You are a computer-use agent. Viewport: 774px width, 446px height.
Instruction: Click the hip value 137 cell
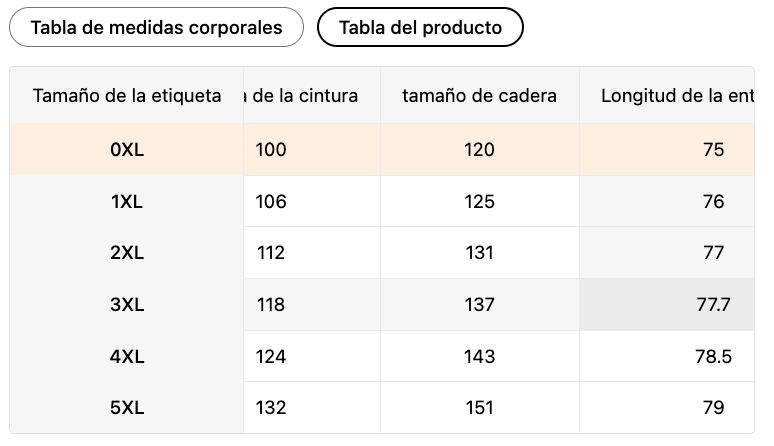(479, 305)
